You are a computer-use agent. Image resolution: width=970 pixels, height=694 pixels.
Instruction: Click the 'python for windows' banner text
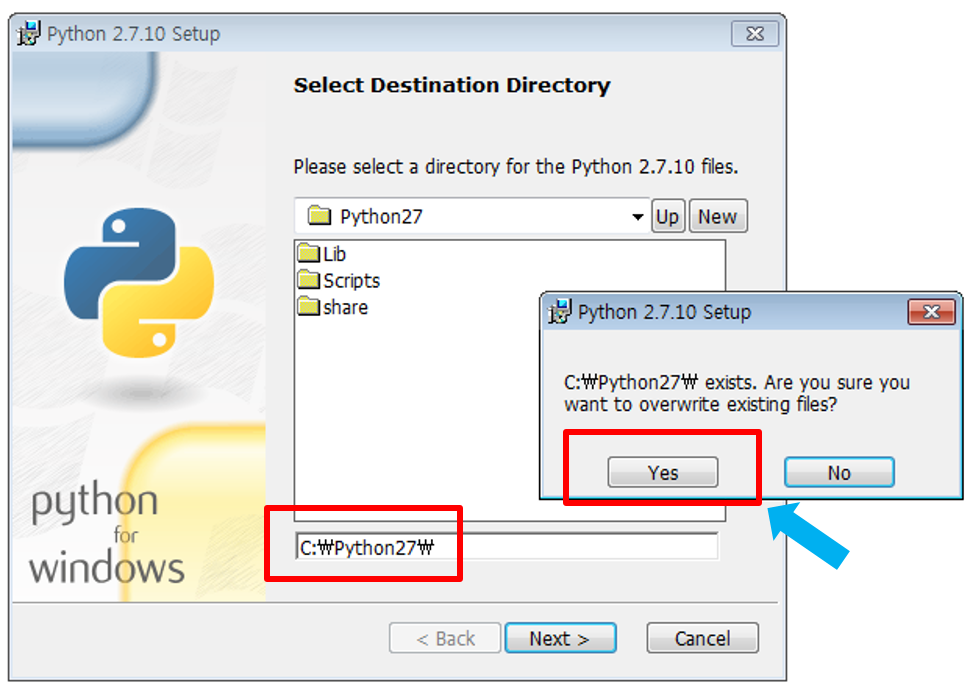(x=108, y=535)
